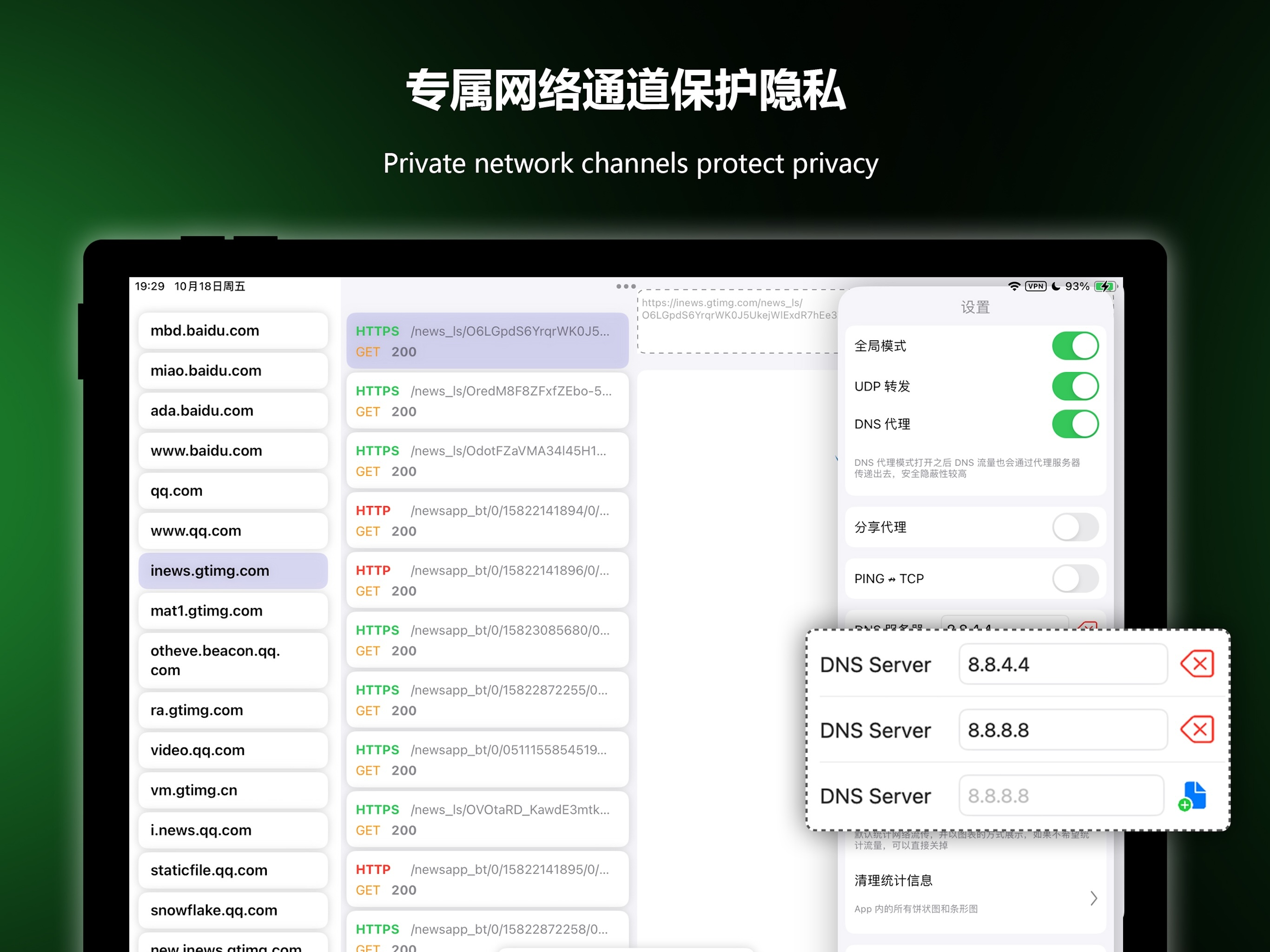Tap the 设置 settings title

click(975, 307)
